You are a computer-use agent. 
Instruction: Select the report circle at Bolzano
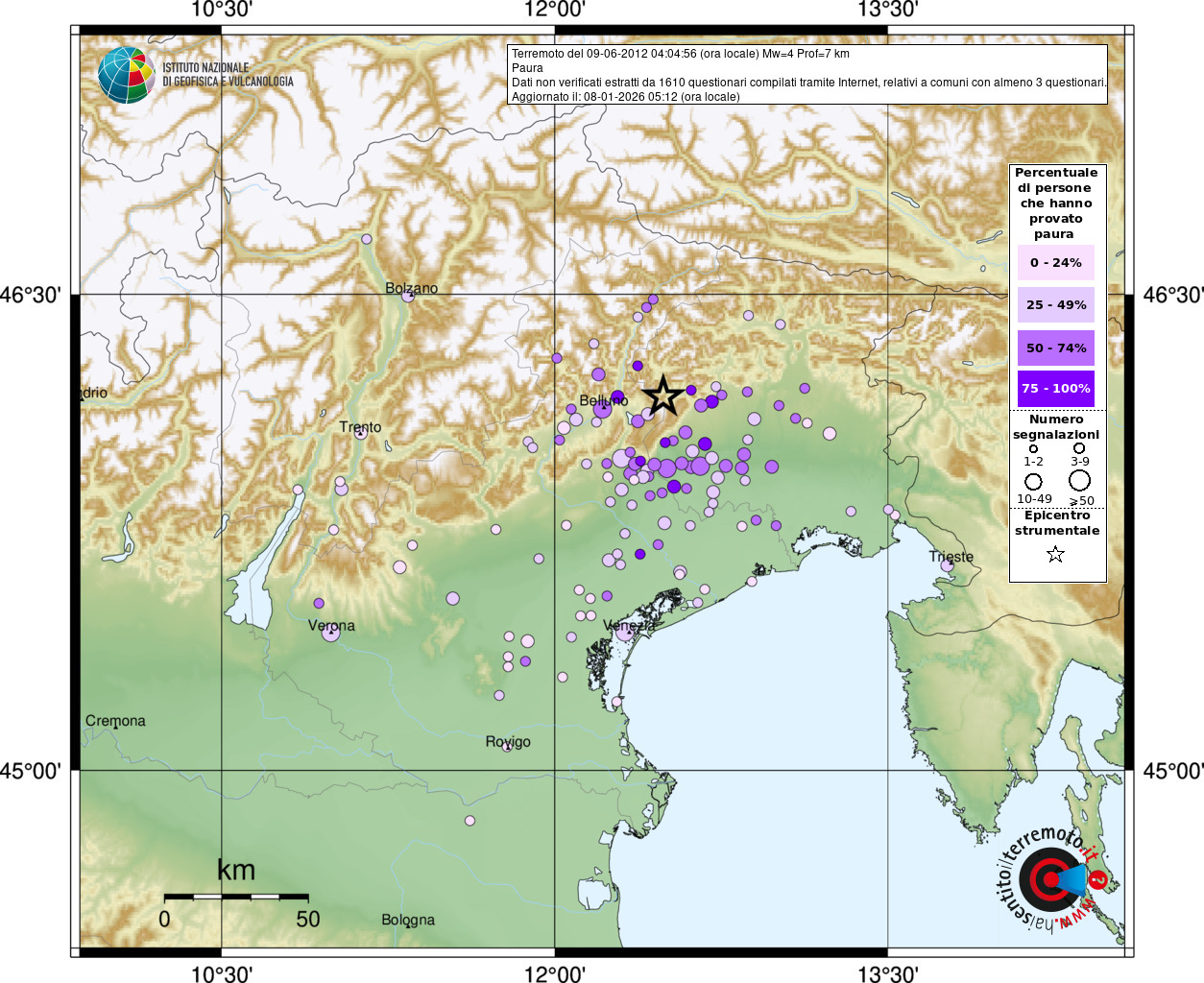coord(408,296)
